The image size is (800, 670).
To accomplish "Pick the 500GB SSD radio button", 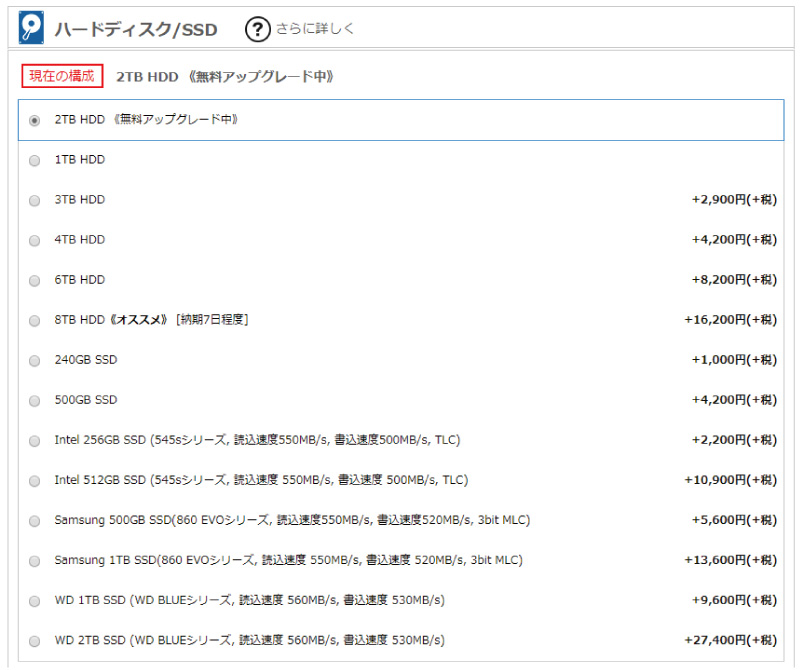I will pyautogui.click(x=34, y=401).
